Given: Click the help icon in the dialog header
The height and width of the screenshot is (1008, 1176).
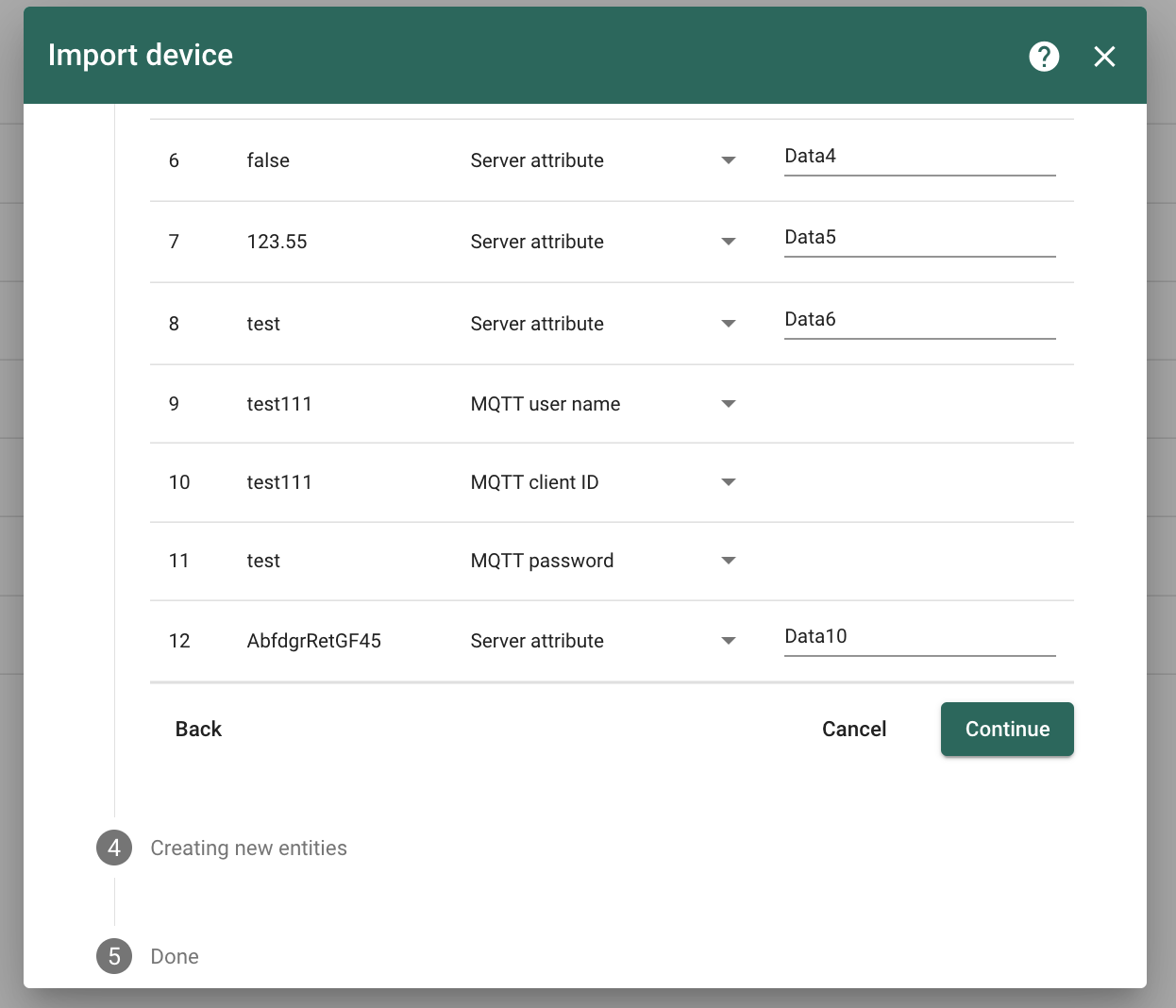Looking at the screenshot, I should (x=1044, y=57).
